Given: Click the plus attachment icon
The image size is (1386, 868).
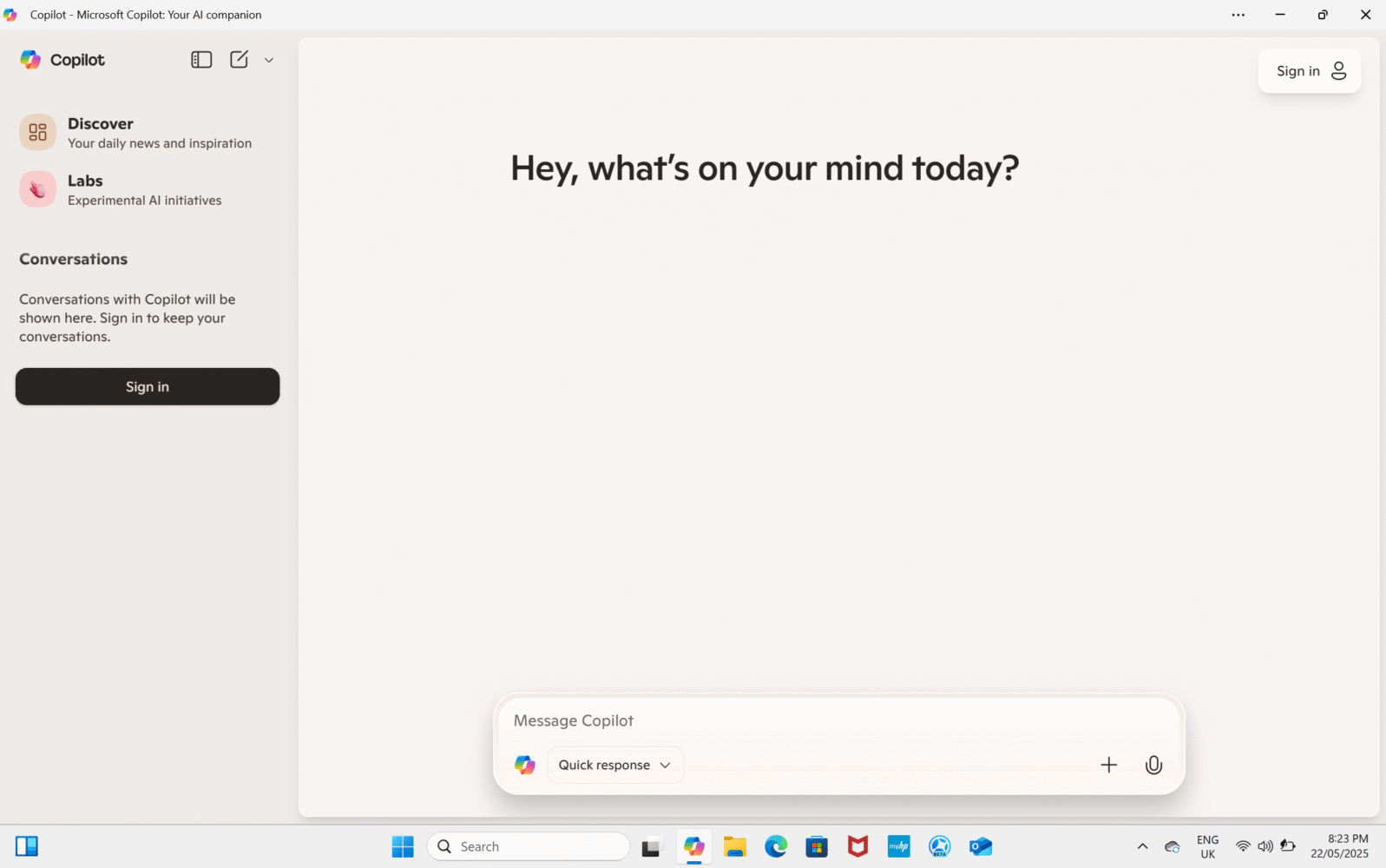Looking at the screenshot, I should (x=1108, y=765).
